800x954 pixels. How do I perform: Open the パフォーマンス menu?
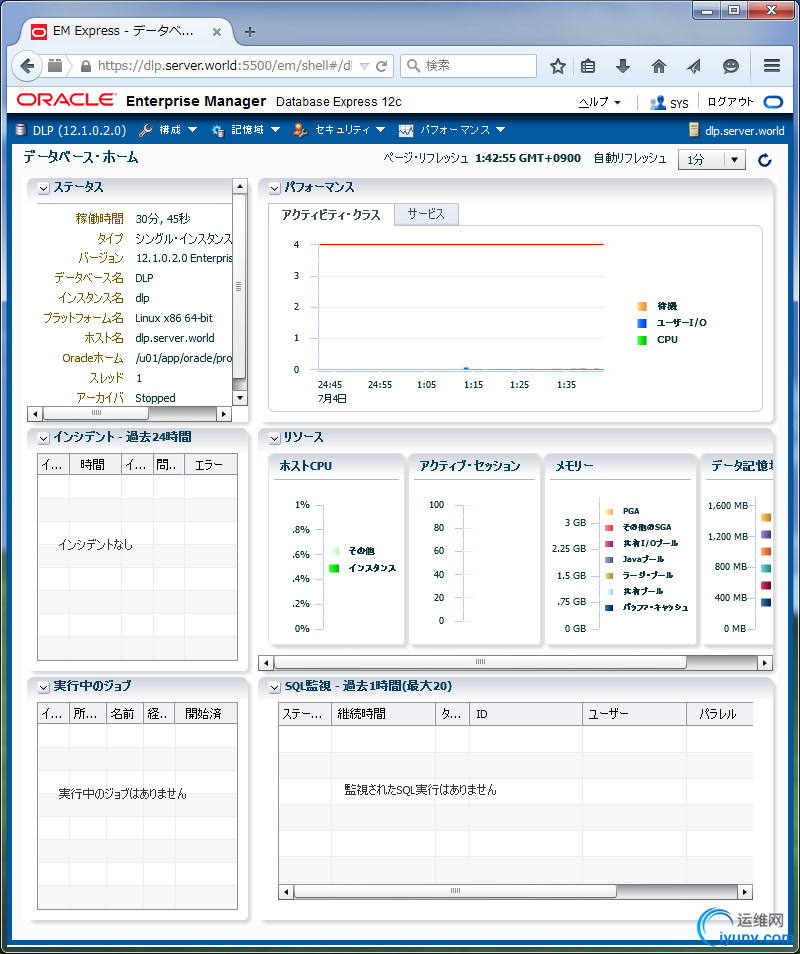(452, 130)
